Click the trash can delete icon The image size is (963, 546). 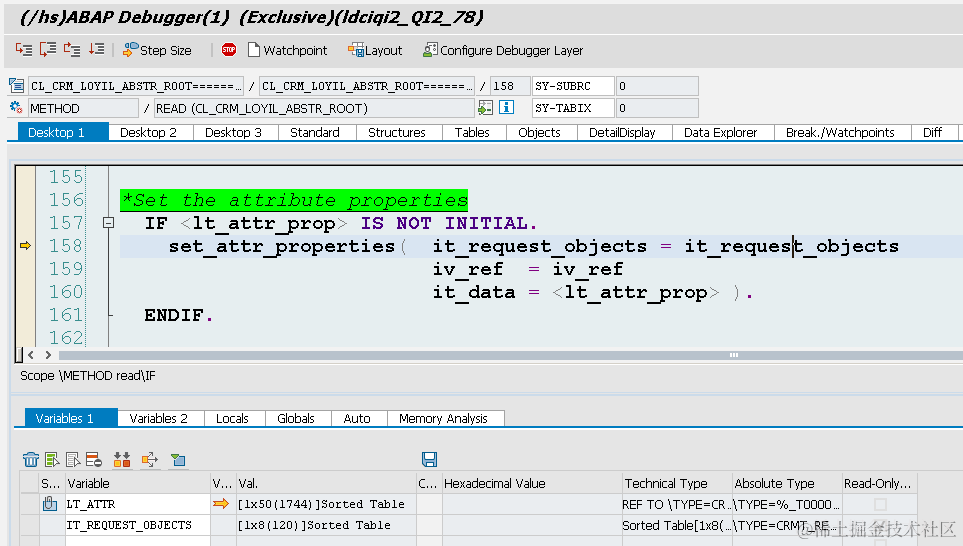[31, 459]
